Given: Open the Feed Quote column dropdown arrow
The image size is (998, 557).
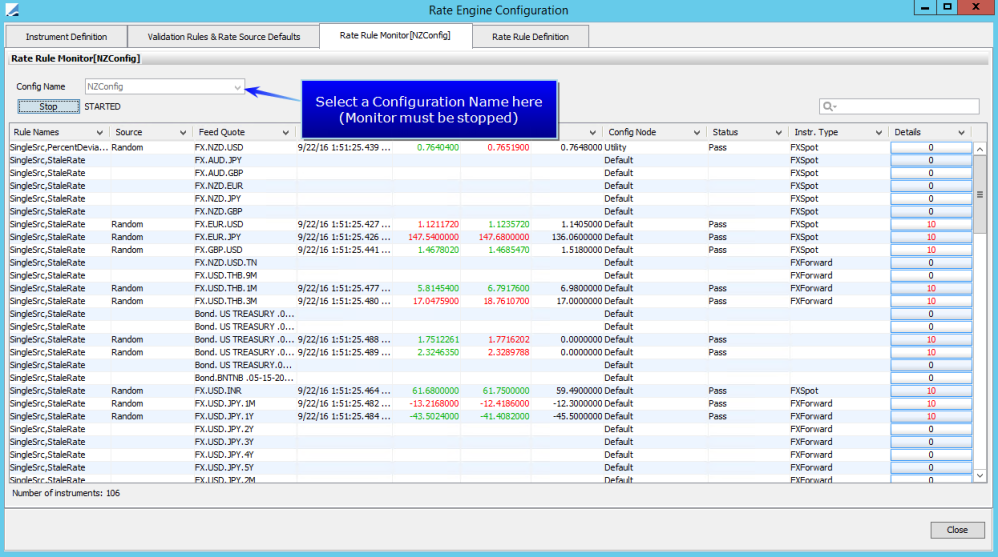Looking at the screenshot, I should click(286, 132).
